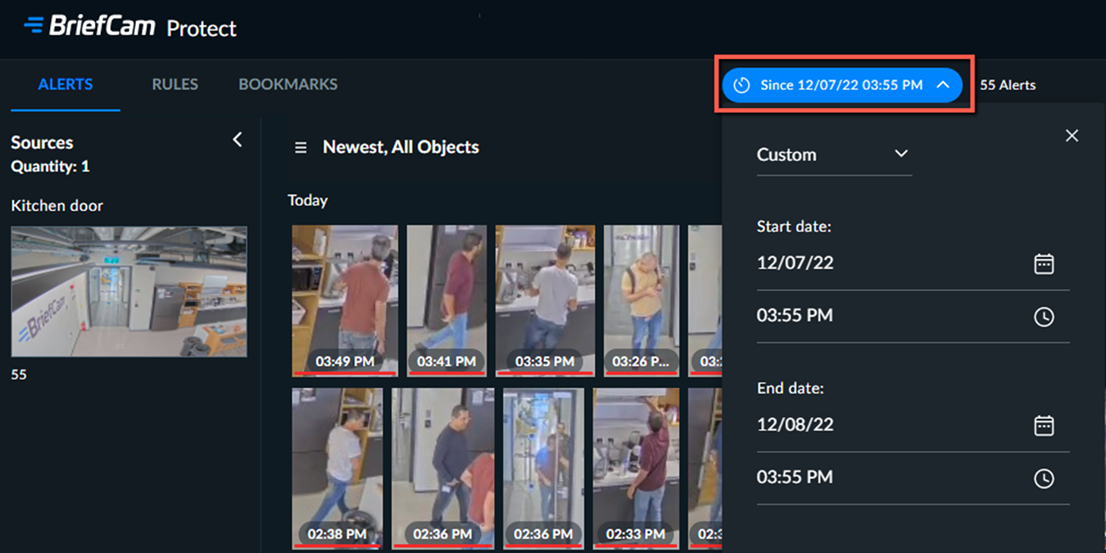The image size is (1106, 553).
Task: Open the Custom range dropdown
Action: click(x=834, y=154)
